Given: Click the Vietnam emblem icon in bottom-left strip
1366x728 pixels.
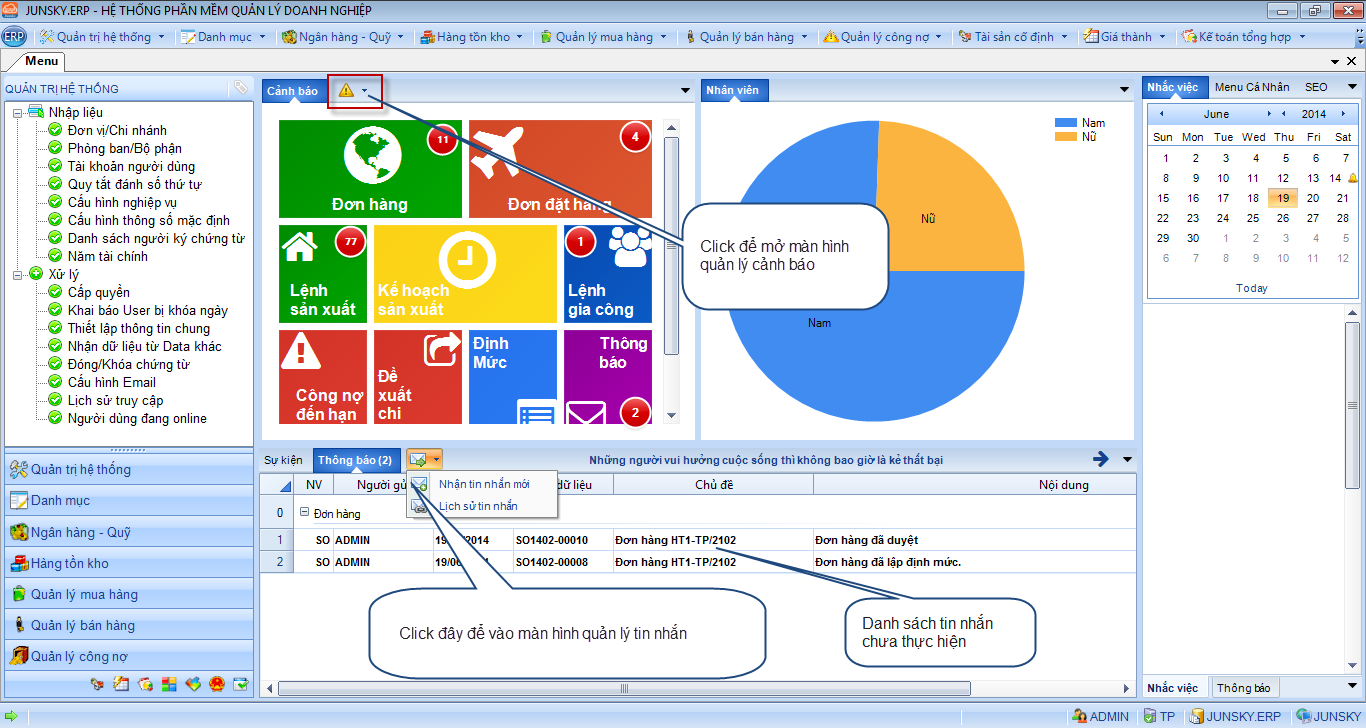Looking at the screenshot, I should click(x=218, y=684).
